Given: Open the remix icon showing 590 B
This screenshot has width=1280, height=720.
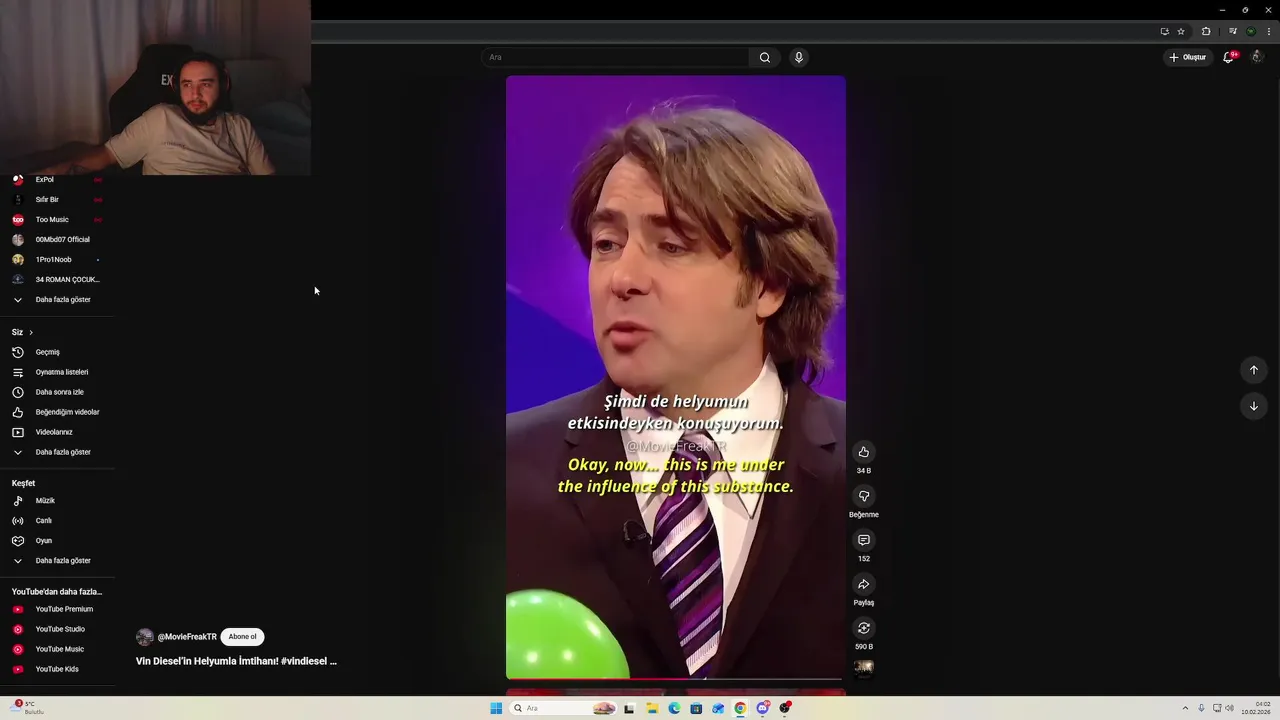Looking at the screenshot, I should (864, 628).
